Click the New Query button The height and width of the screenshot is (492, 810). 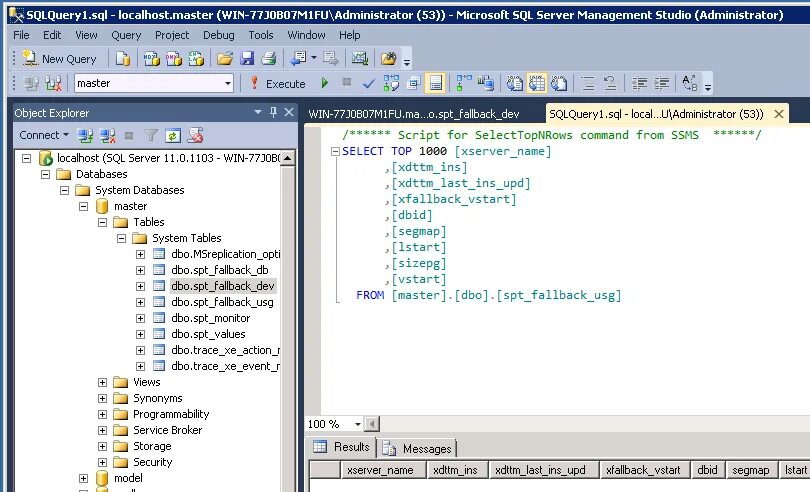[x=59, y=59]
